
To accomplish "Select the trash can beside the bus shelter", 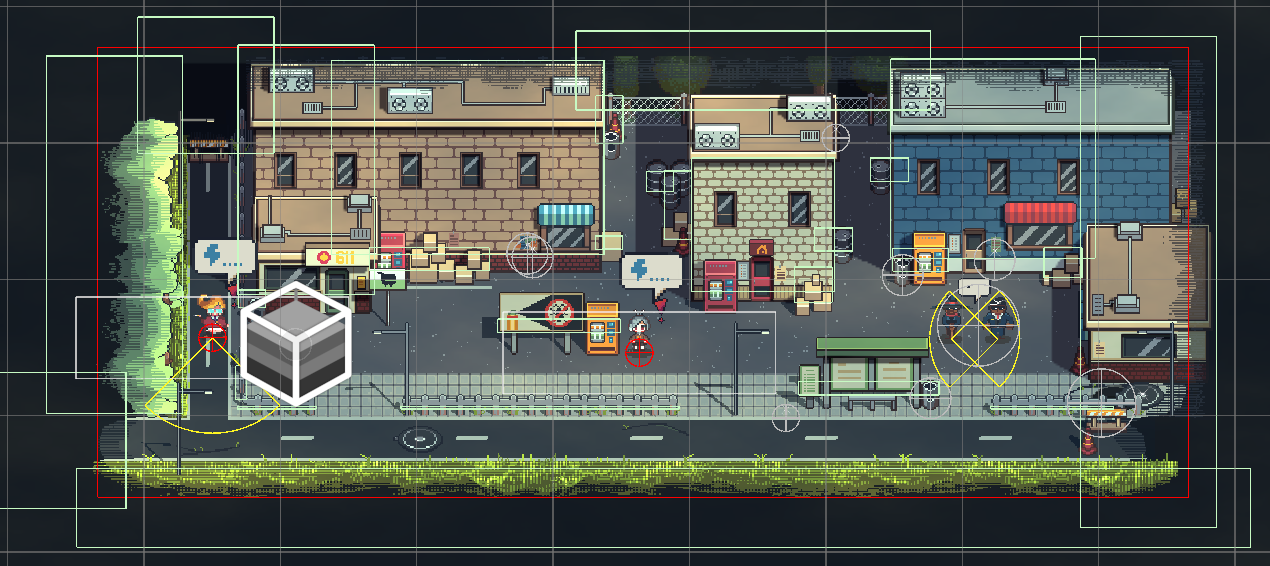I will tap(930, 395).
